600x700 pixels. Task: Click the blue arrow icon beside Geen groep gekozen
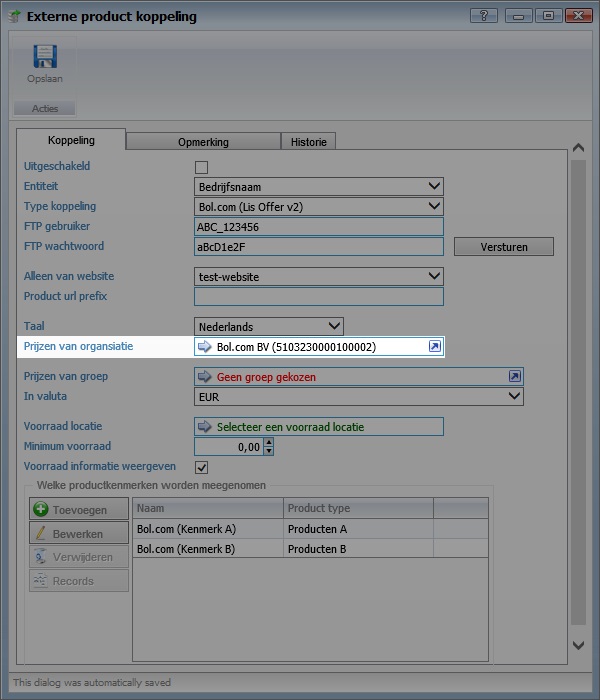[x=205, y=377]
